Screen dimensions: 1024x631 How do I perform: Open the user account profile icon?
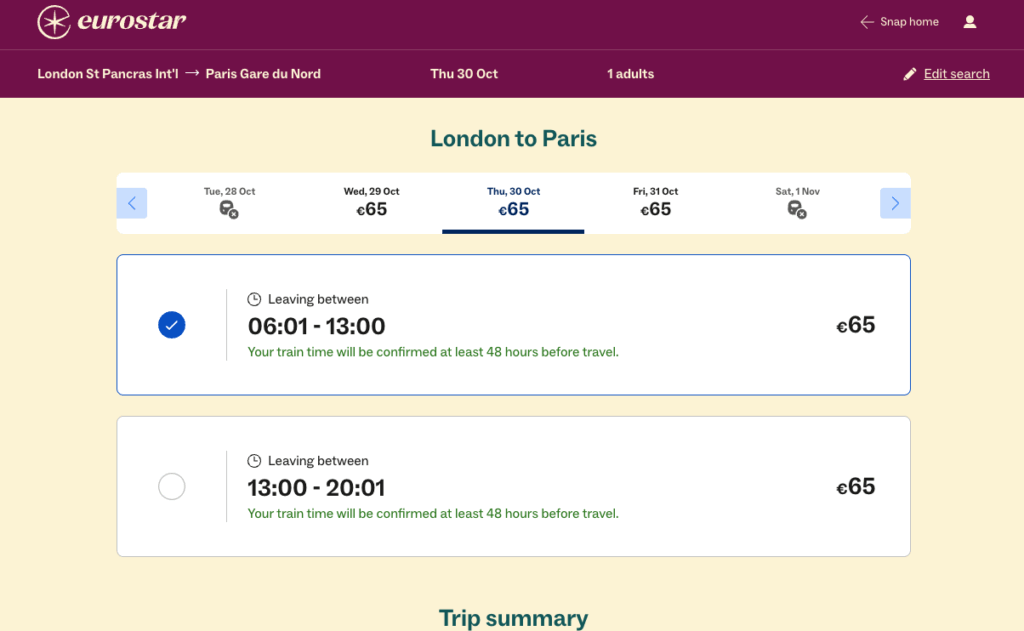point(969,22)
